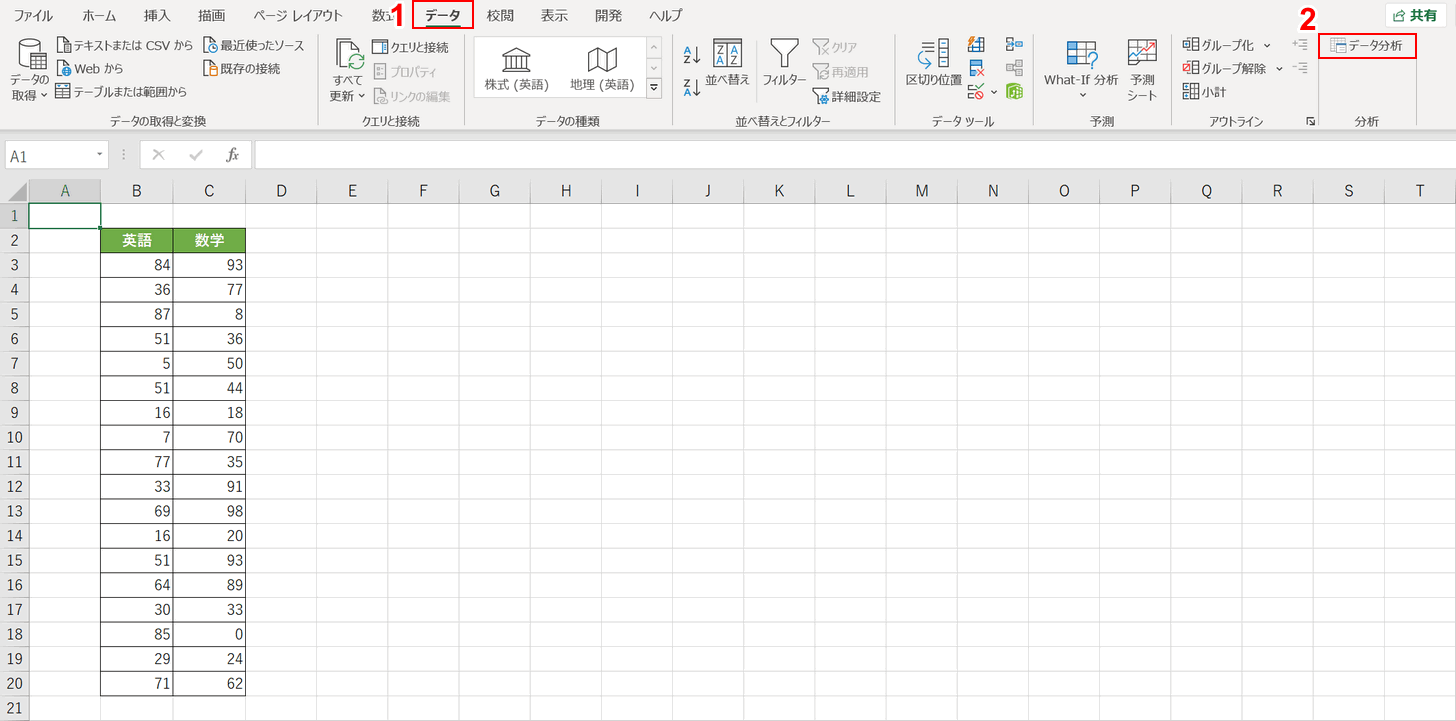Sort descending with the Z-to-A icon
Screen dimensions: 1456x721
coord(692,88)
